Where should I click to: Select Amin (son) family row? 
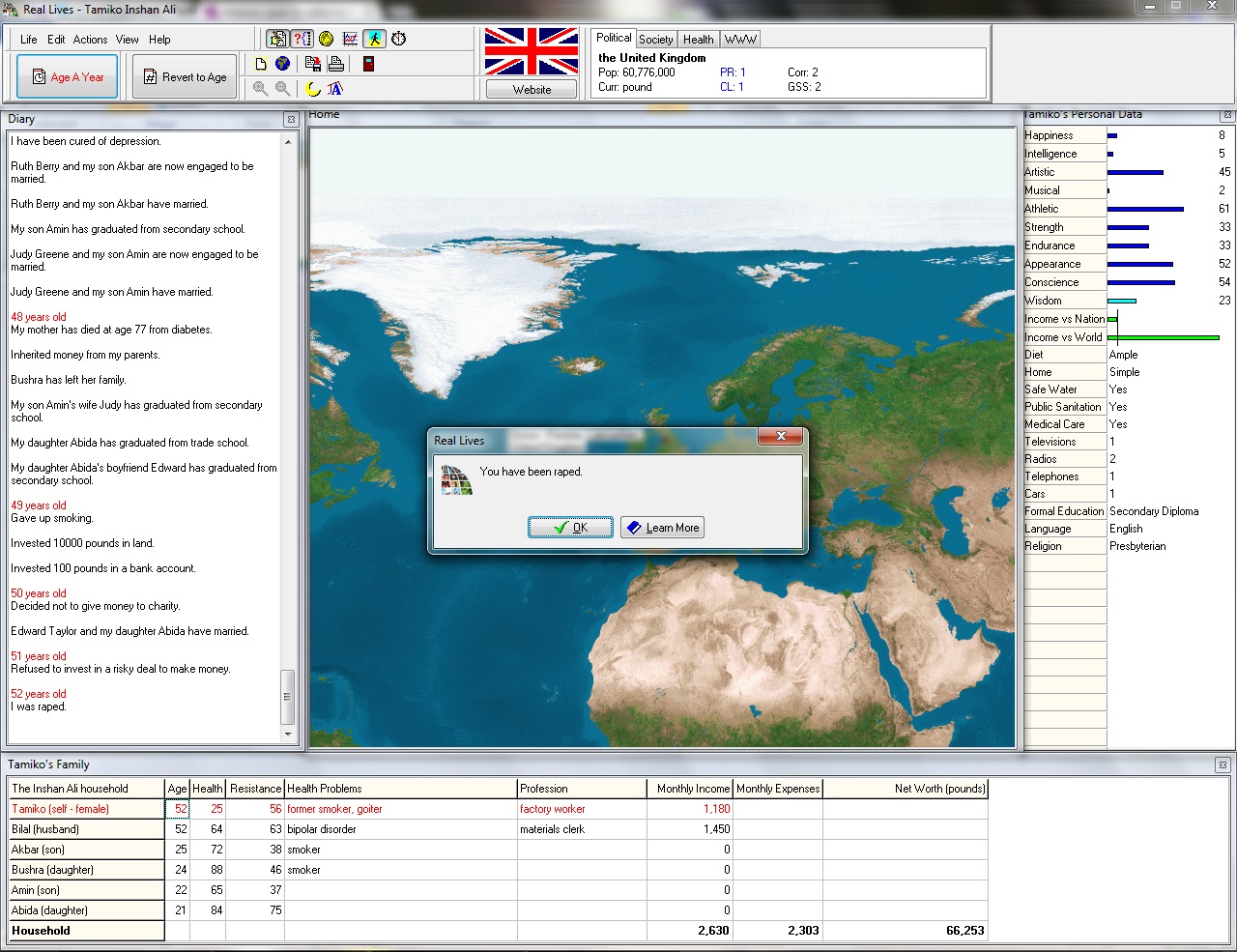point(498,890)
